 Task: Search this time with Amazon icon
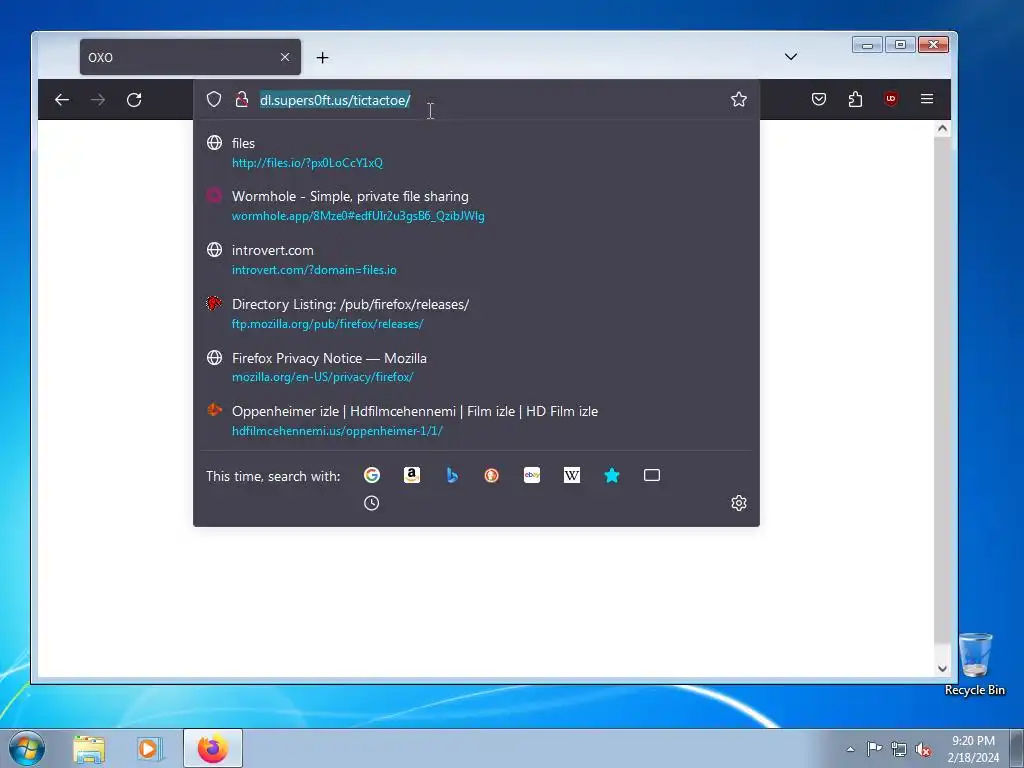coord(412,475)
